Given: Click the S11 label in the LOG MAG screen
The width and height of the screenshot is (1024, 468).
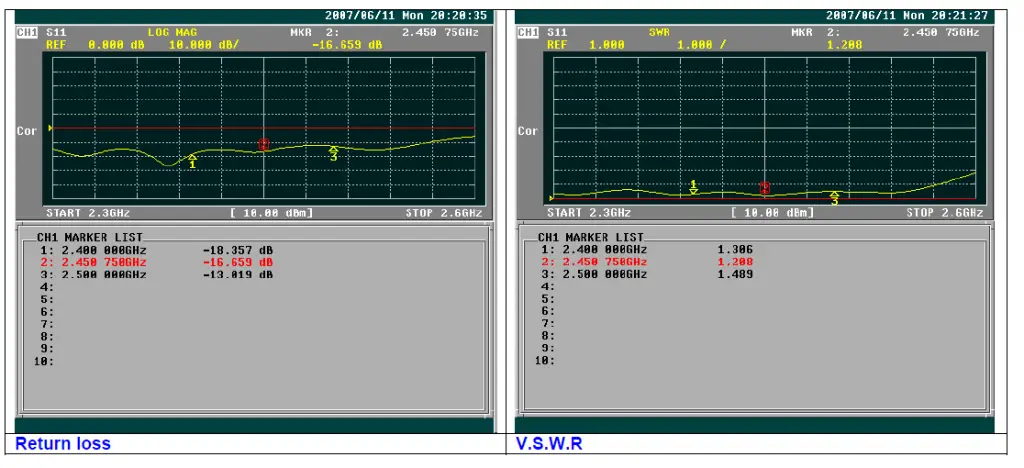Looking at the screenshot, I should coord(56,32).
